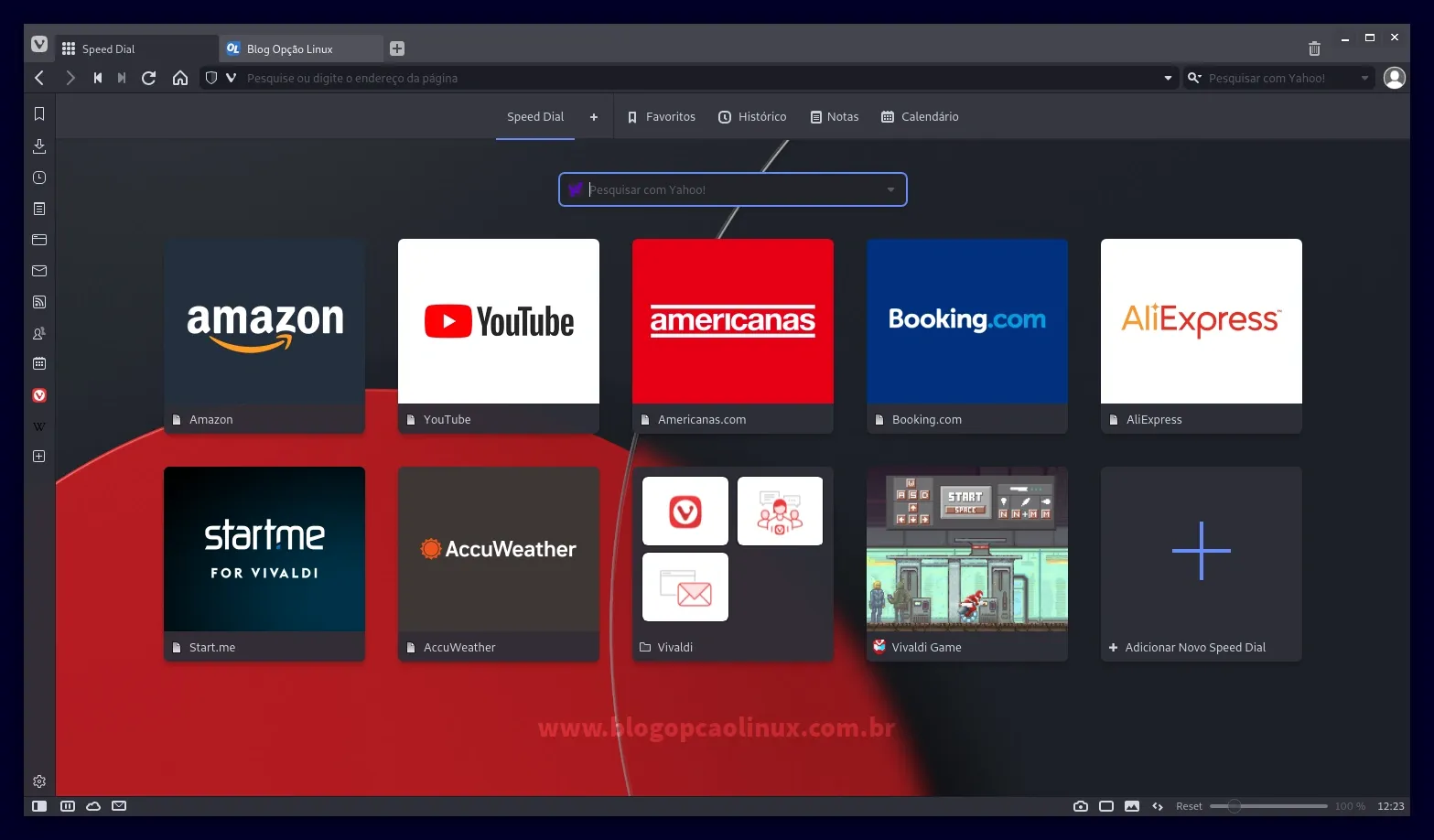Open the tile window icon in status bar
The image size is (1434, 840).
point(1106,806)
